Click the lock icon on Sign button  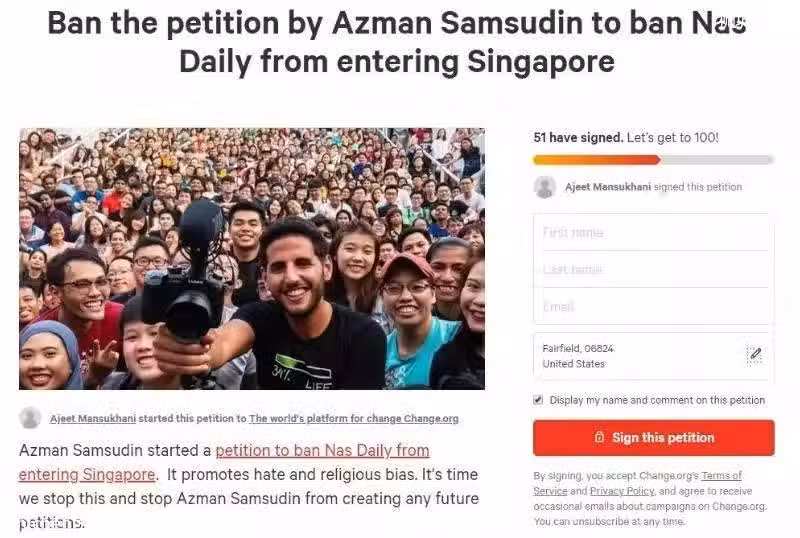coord(599,437)
